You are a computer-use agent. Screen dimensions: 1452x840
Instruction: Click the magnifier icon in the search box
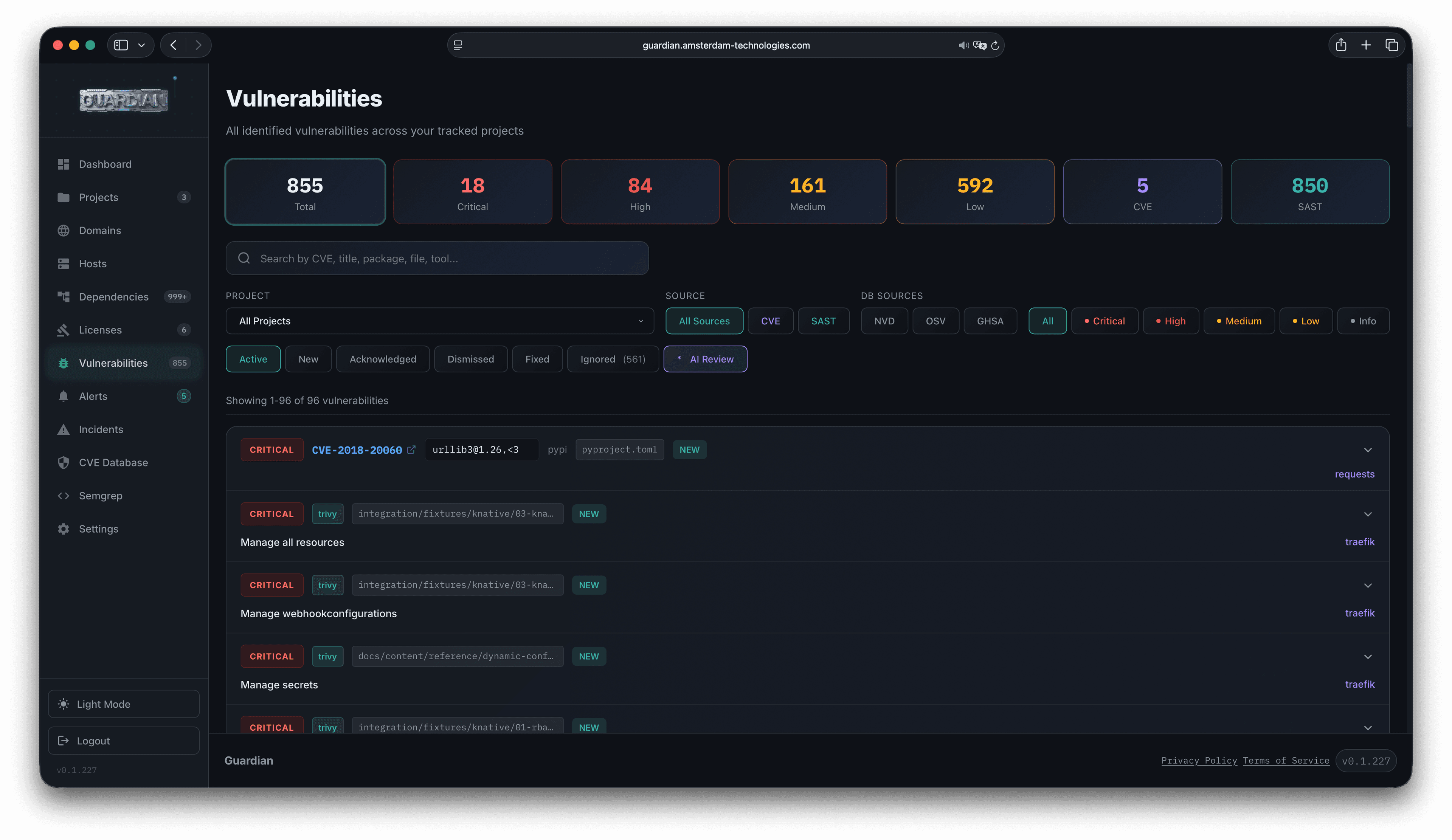[x=244, y=258]
